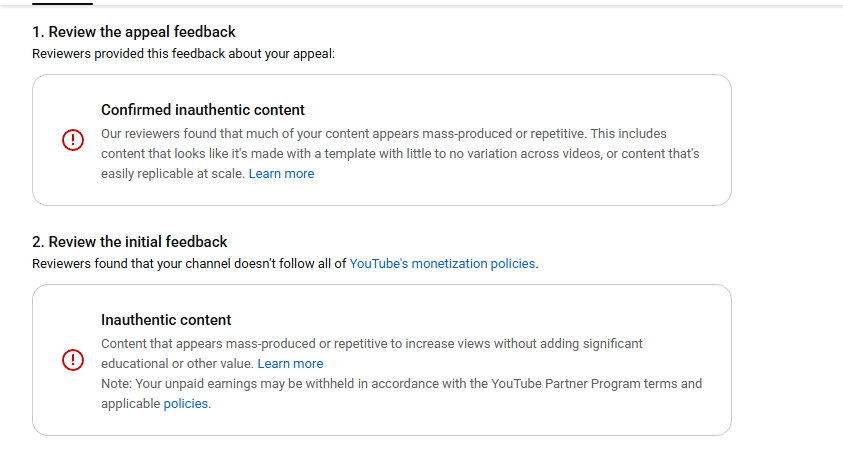Click the warning icon beside Confirmed inauthentic content
The width and height of the screenshot is (843, 463).
point(73,141)
